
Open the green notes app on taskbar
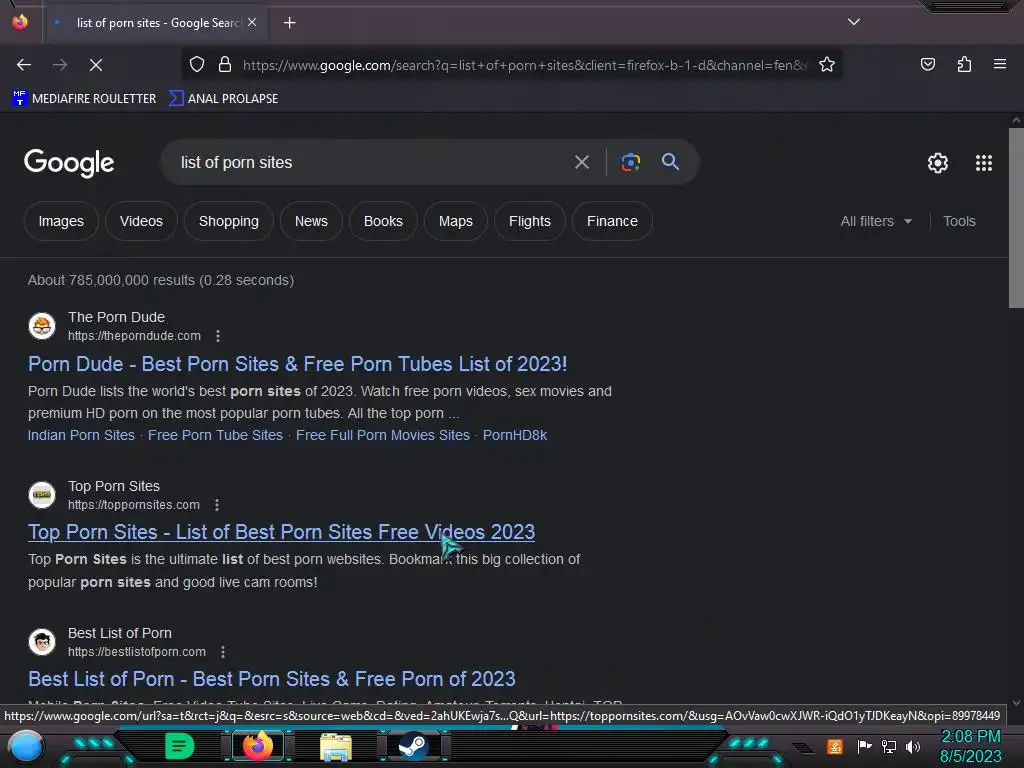pyautogui.click(x=180, y=746)
